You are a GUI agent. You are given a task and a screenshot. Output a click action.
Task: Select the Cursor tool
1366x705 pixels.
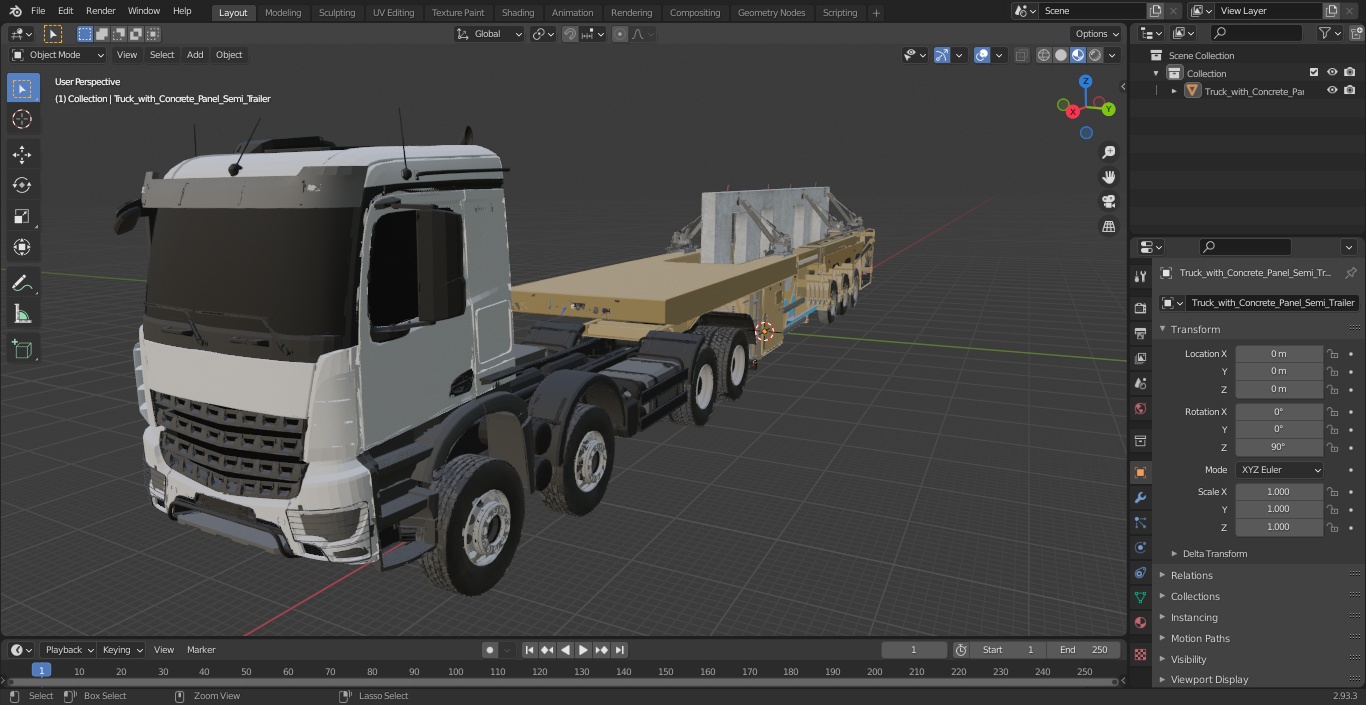(22, 119)
